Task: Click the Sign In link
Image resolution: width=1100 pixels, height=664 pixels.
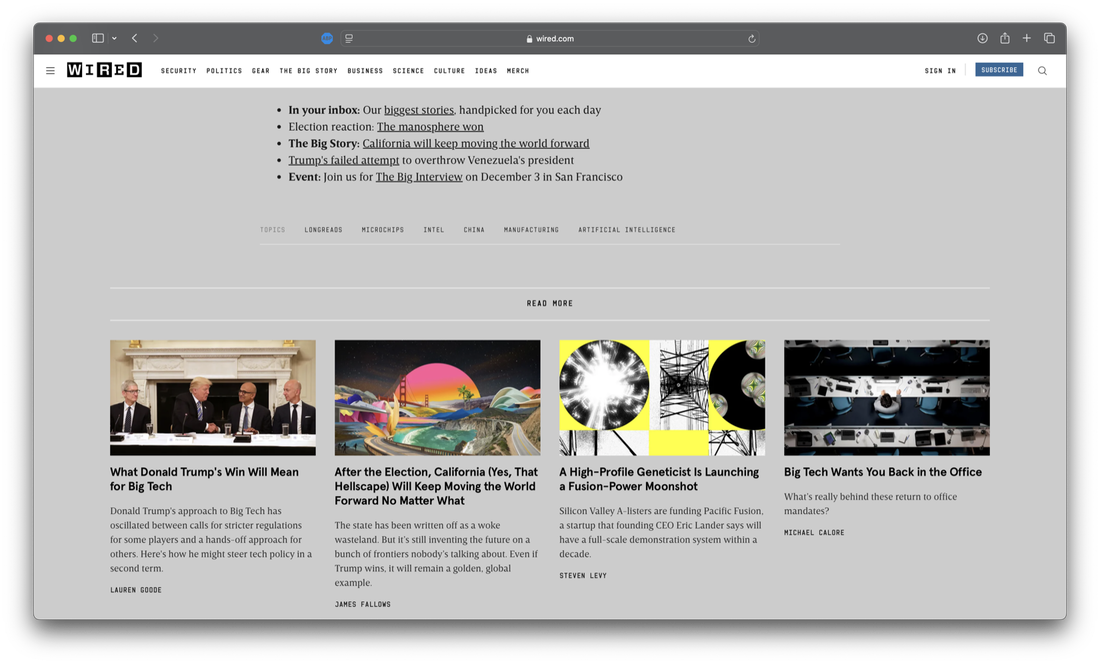Action: [940, 71]
